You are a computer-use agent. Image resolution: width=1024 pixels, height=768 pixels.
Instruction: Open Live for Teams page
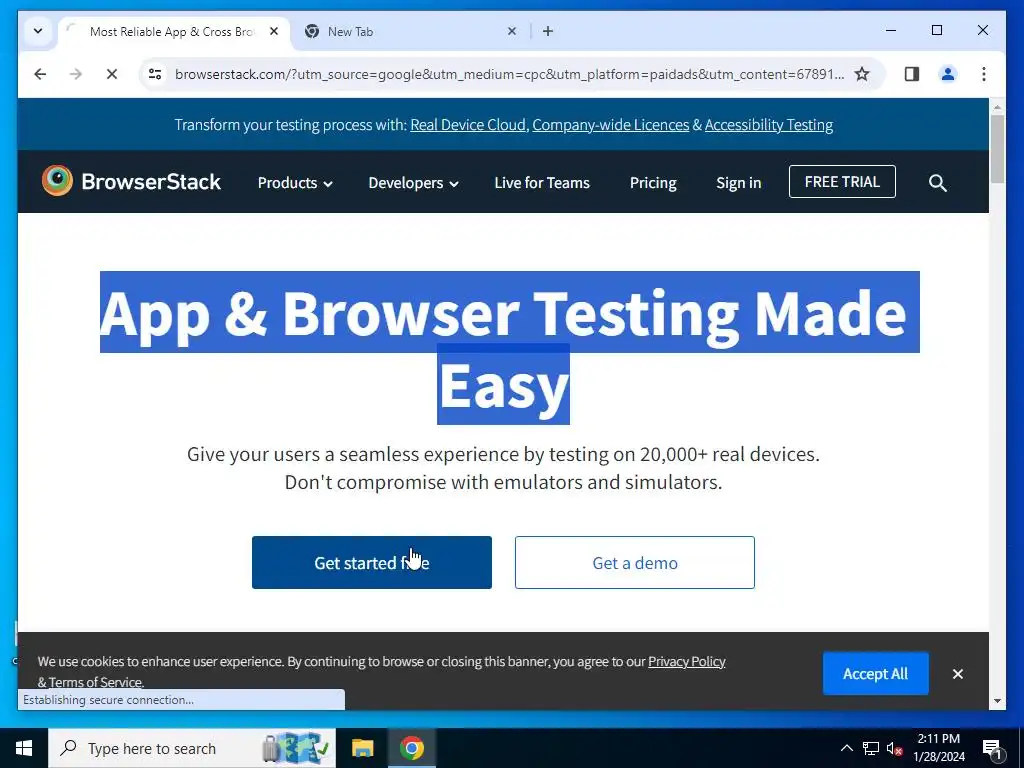(541, 183)
